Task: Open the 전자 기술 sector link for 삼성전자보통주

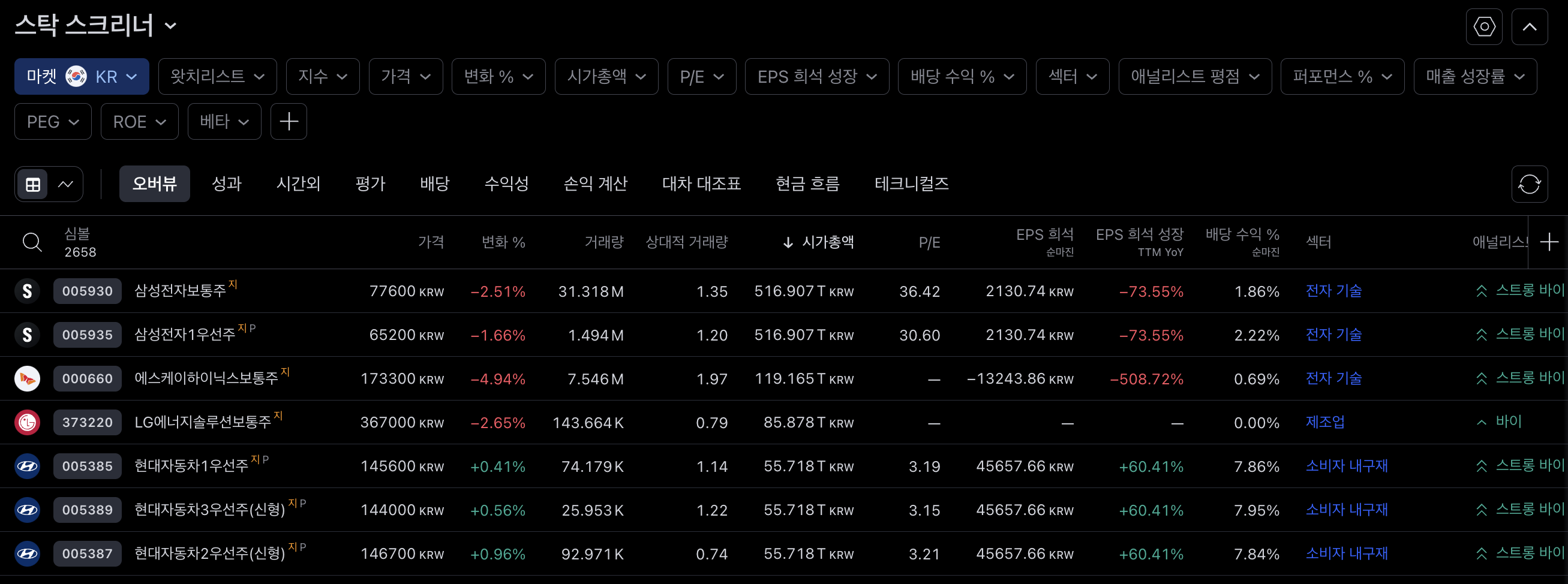Action: point(1333,291)
